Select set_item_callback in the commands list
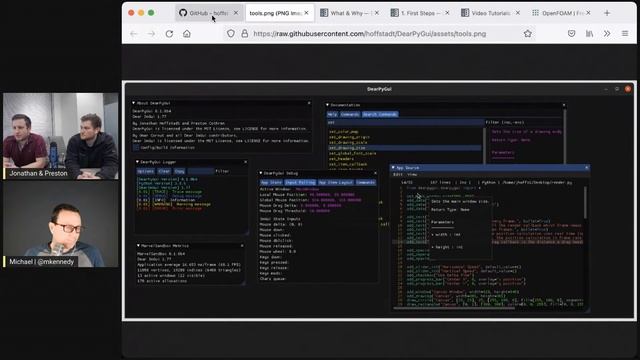 pyautogui.click(x=348, y=164)
